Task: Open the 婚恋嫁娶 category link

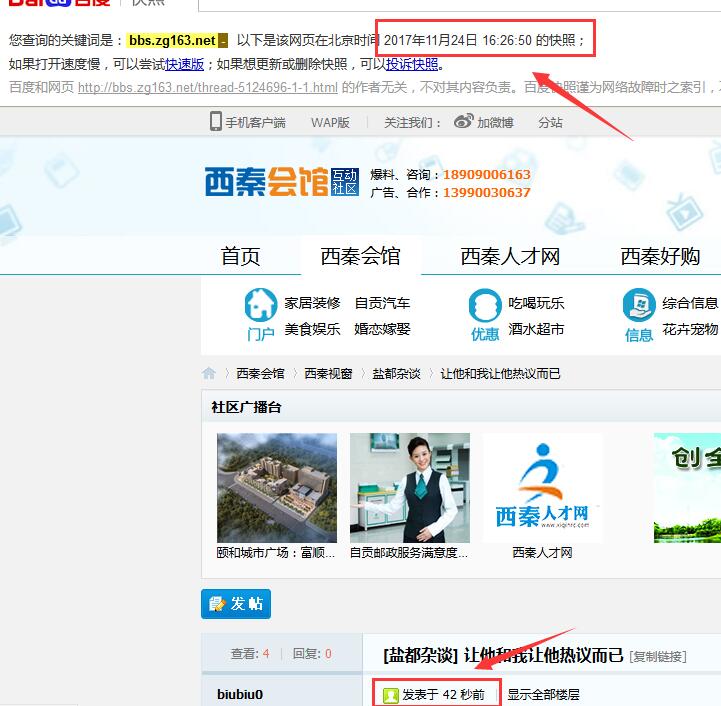Action: pos(382,329)
